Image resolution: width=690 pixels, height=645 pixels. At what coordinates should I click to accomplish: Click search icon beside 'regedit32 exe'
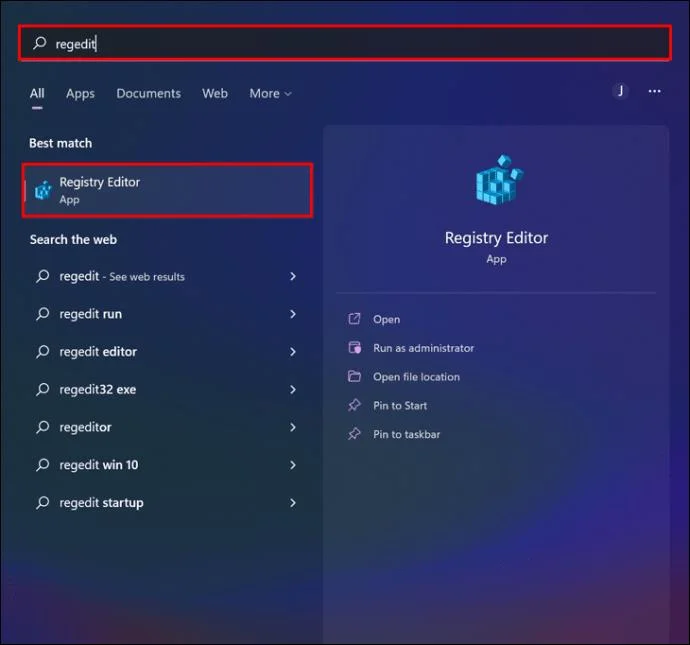[43, 389]
